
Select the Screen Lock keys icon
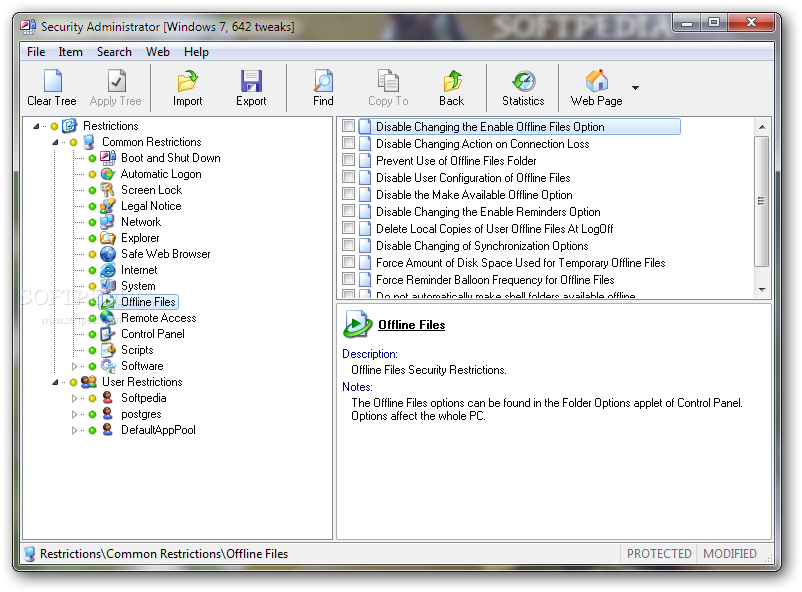tap(108, 190)
